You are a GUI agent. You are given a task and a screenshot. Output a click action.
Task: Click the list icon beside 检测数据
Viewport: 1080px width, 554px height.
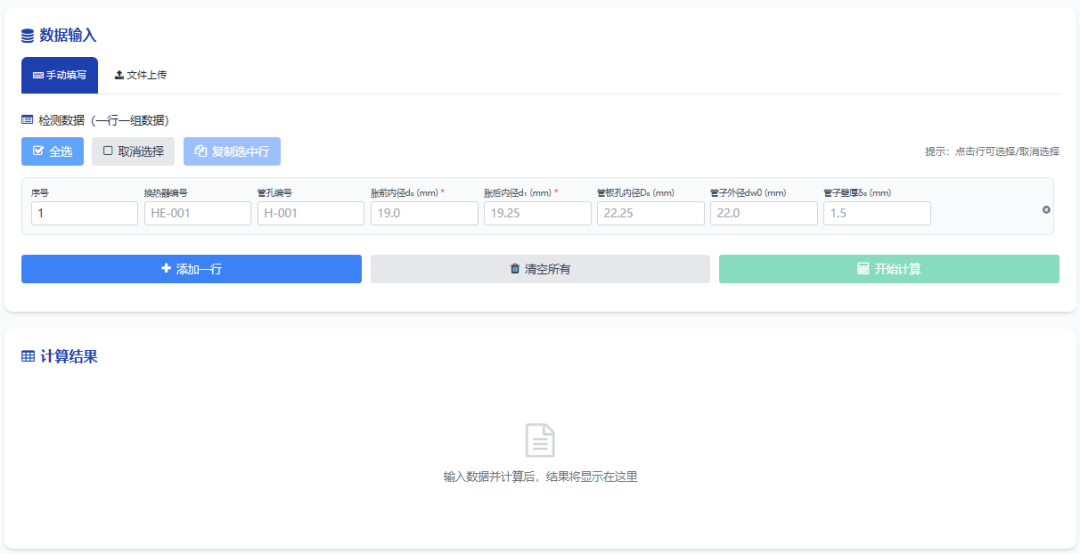[x=27, y=120]
